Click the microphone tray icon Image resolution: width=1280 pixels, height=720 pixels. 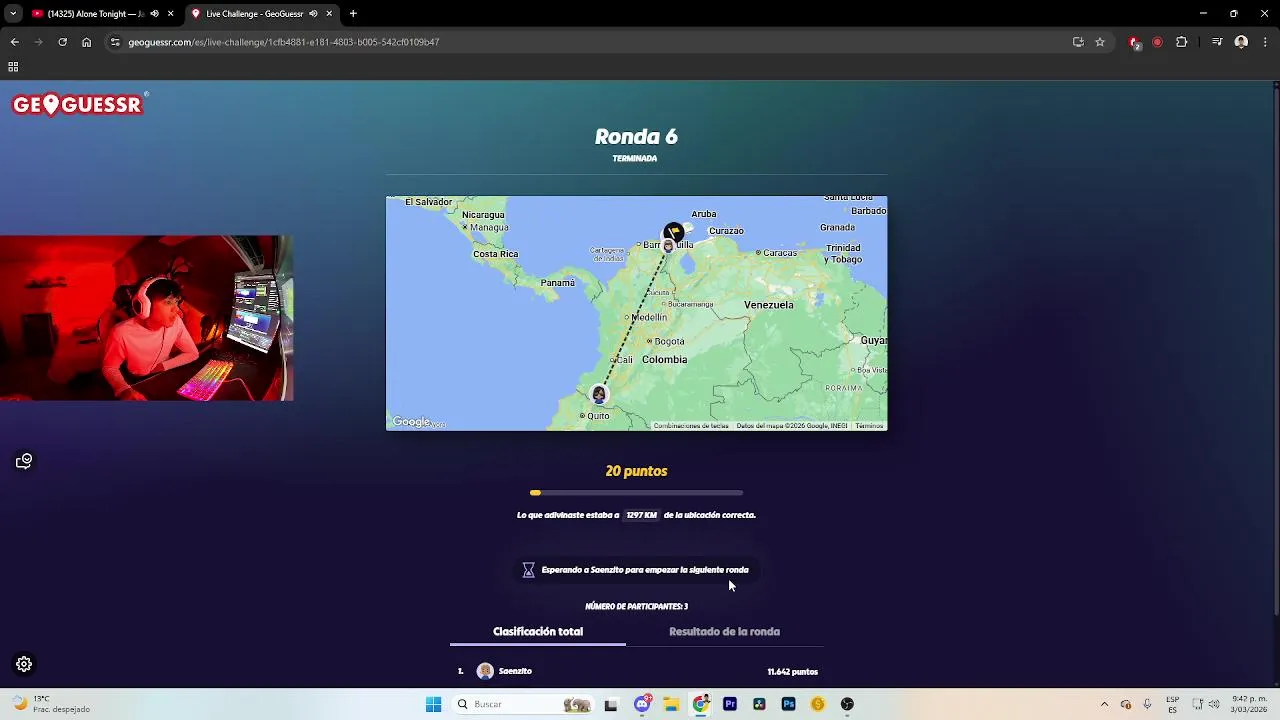(x=1147, y=704)
